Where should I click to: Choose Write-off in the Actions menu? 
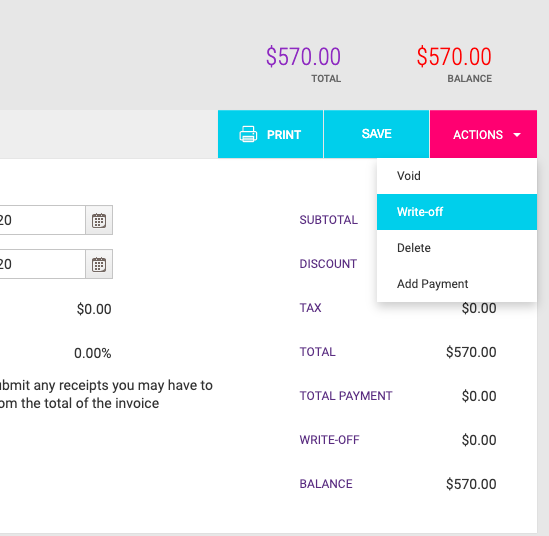457,212
